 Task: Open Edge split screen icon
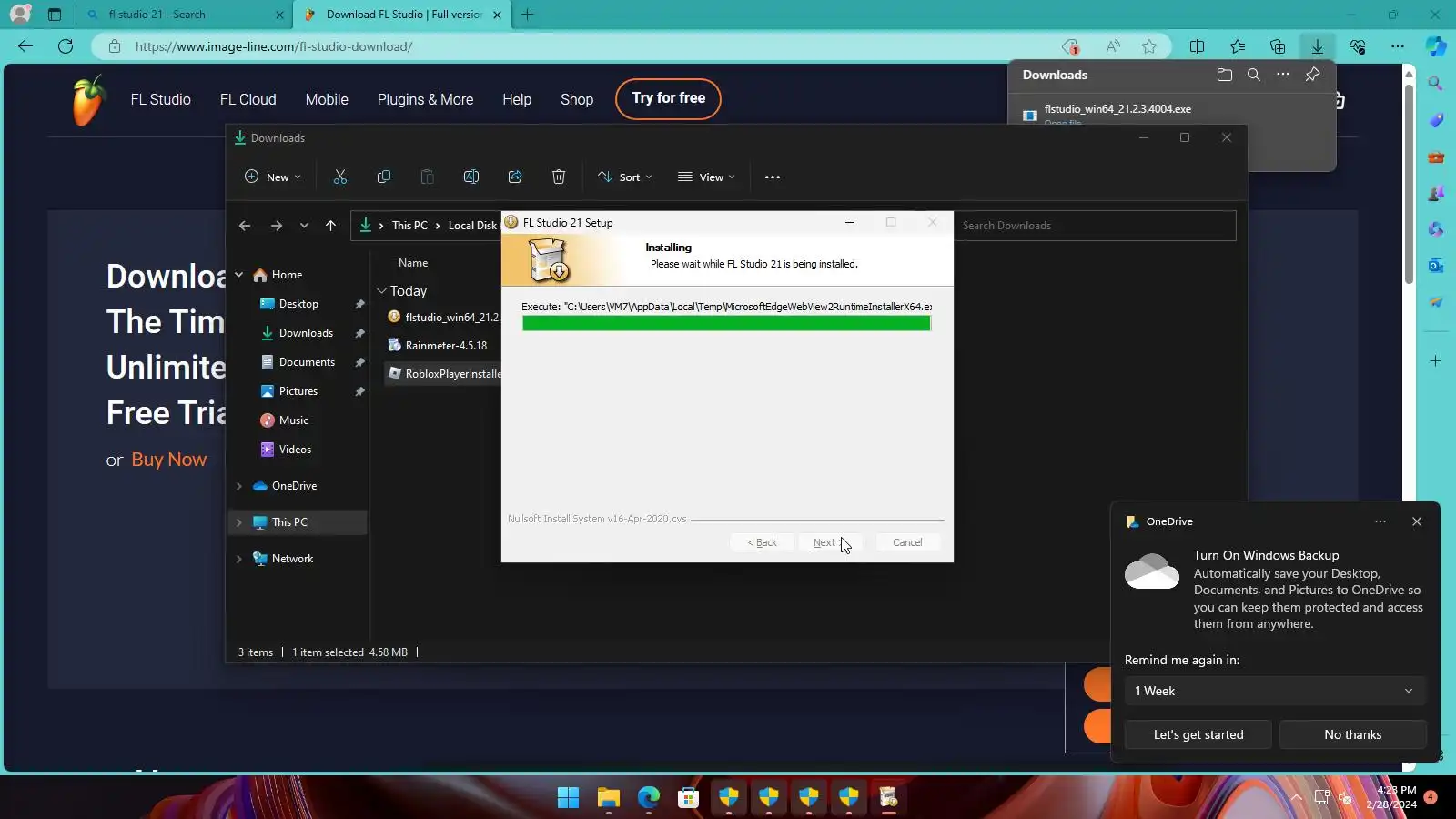1198,46
